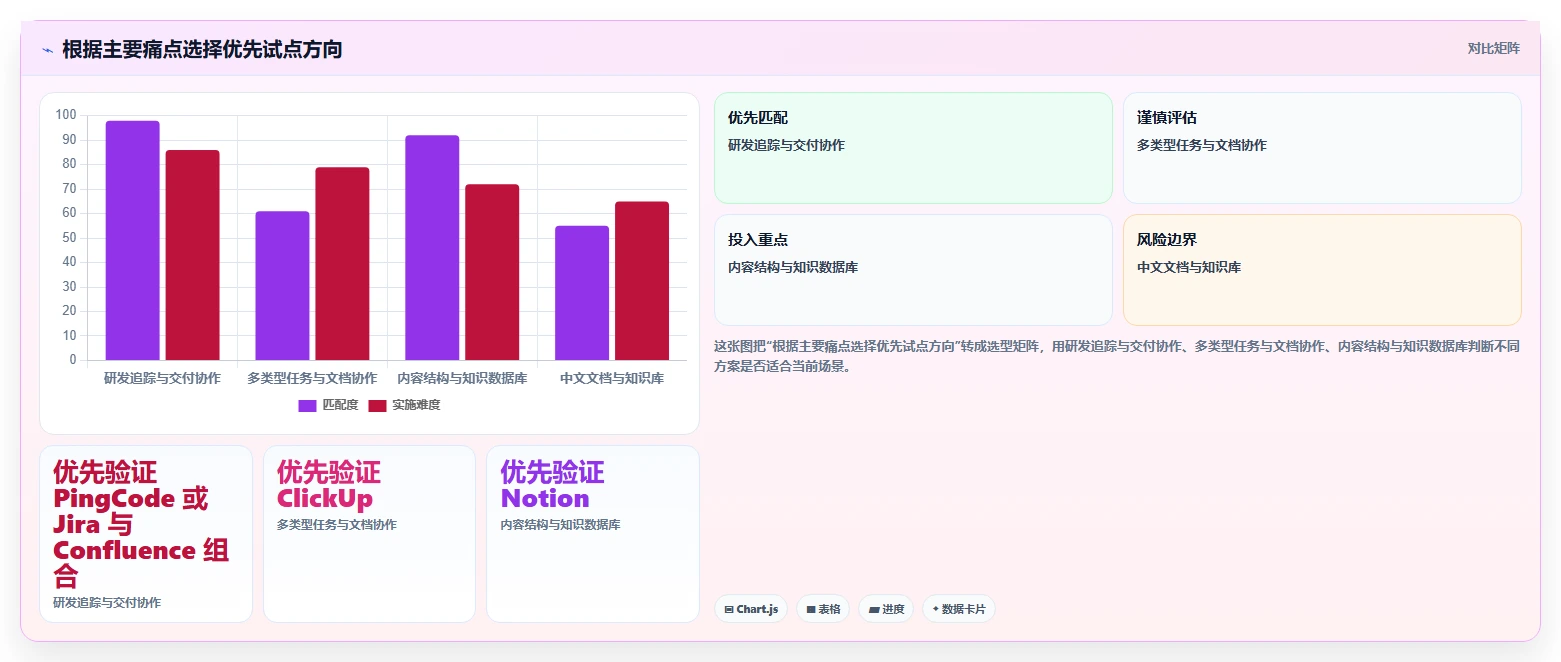Screen dimensions: 1561x662
Task: Select the 谨慎评估 matrix card
Action: 1322,148
